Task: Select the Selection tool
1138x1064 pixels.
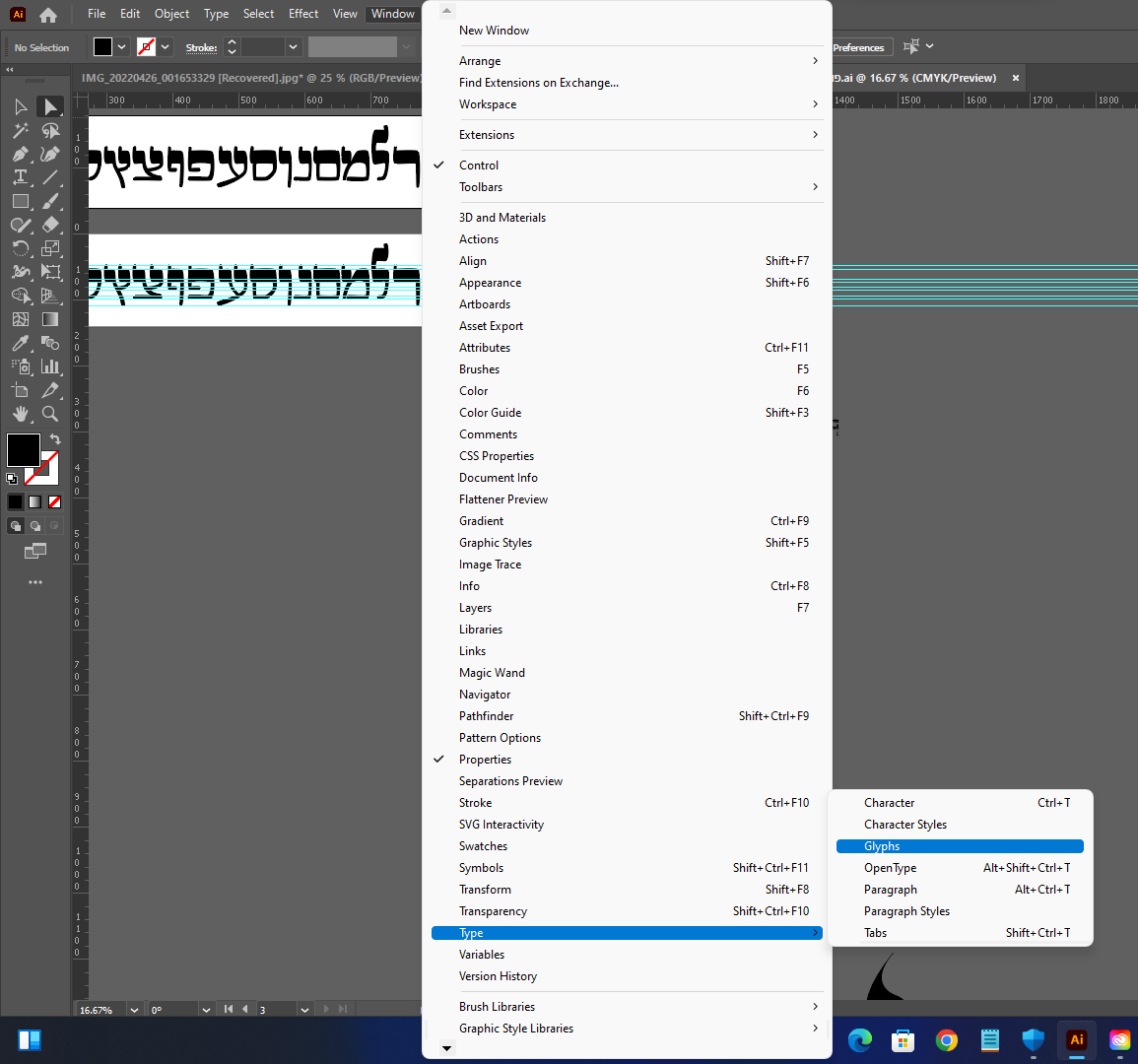Action: click(x=21, y=107)
